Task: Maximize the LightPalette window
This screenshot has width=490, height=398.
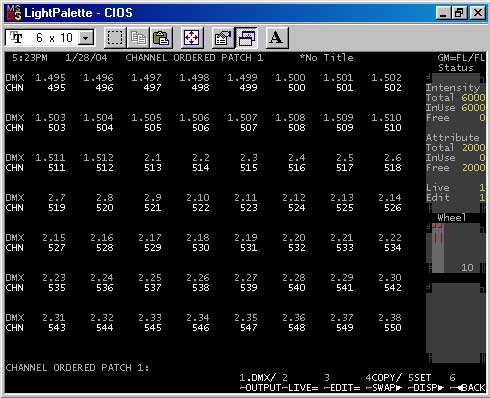Action: [460, 13]
